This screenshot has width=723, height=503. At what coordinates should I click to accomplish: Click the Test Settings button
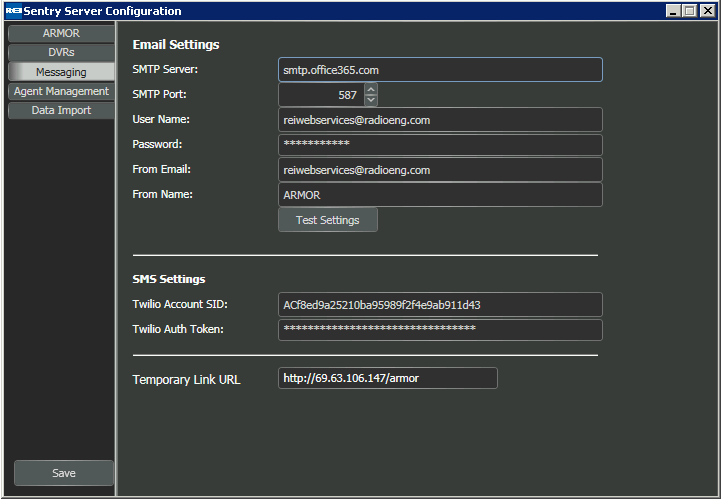pos(328,220)
